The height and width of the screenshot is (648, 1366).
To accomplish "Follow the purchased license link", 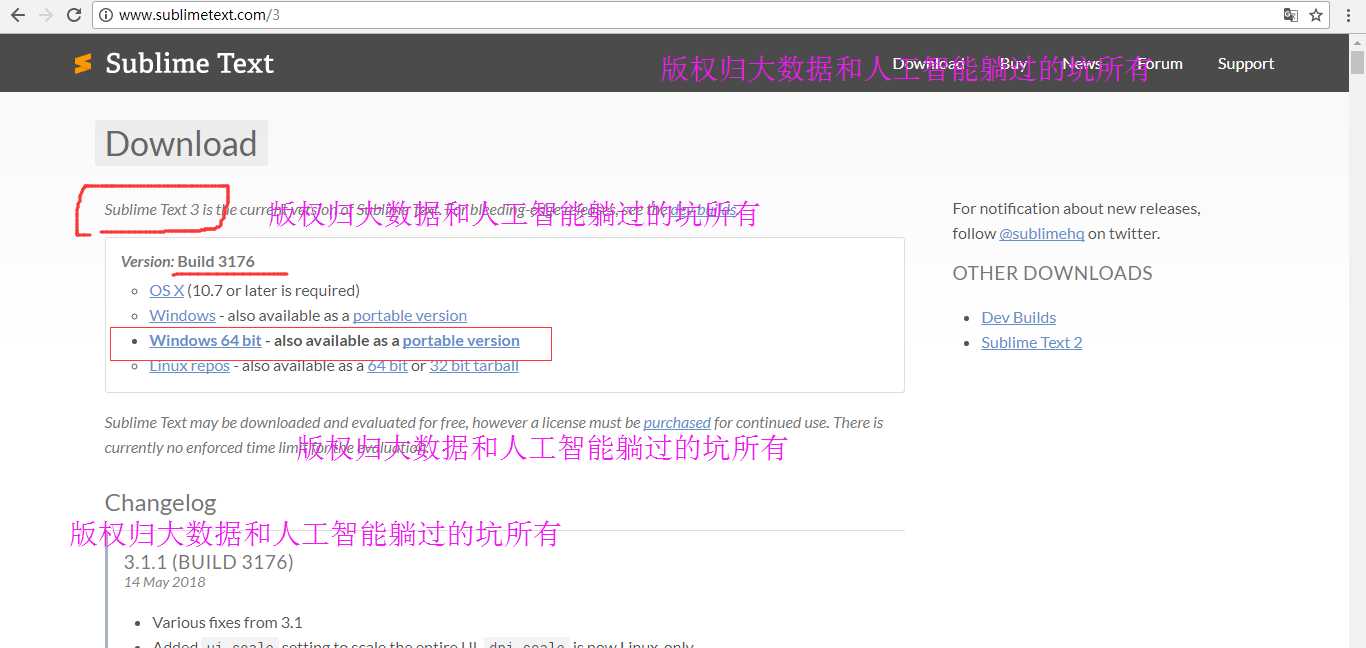I will (677, 422).
